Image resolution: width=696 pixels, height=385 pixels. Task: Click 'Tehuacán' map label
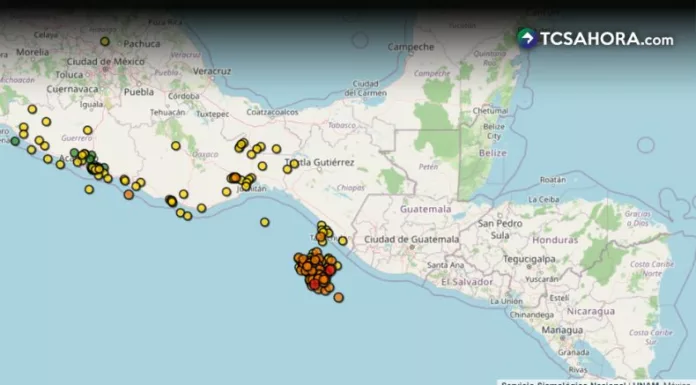pos(167,112)
